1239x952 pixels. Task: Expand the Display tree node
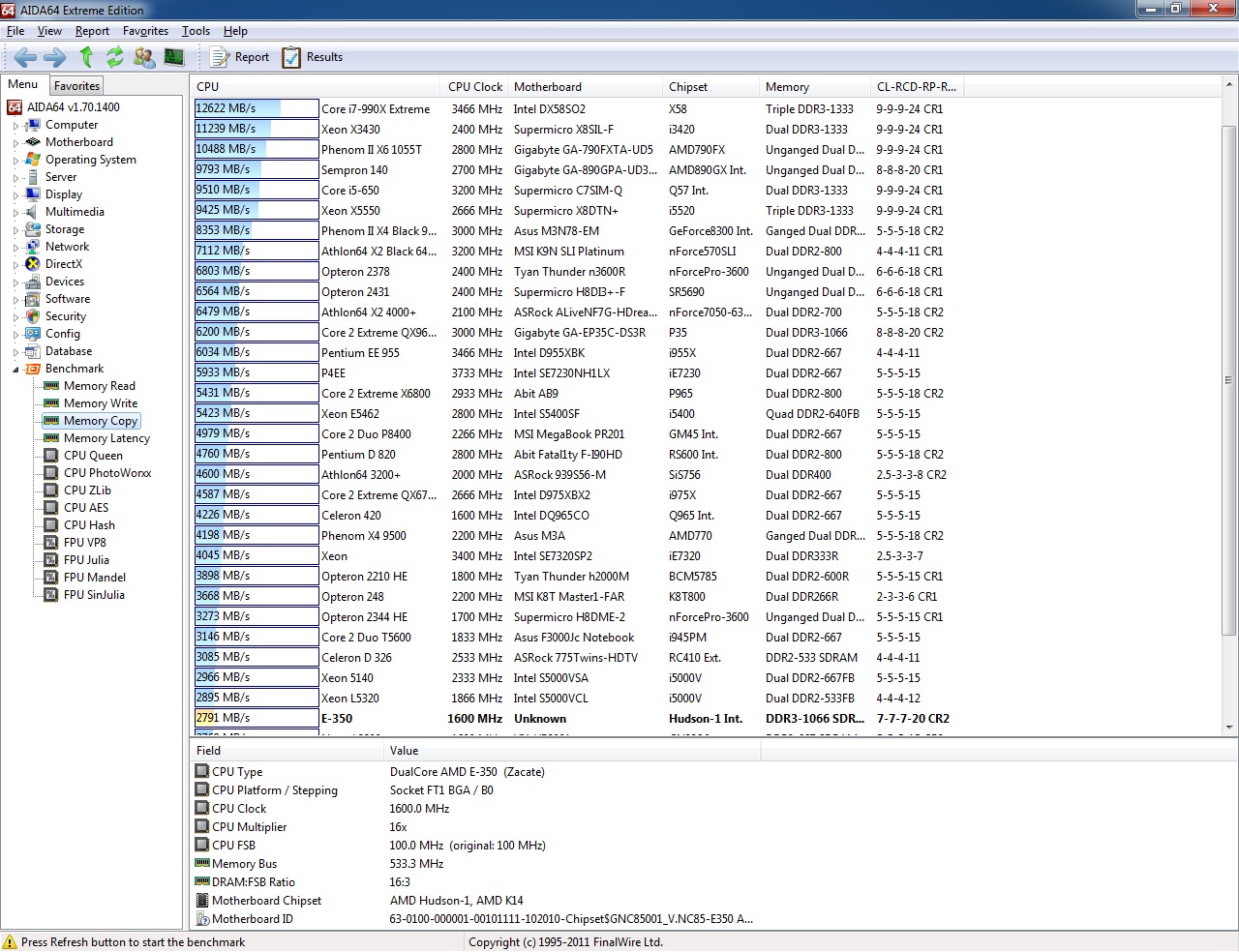pyautogui.click(x=15, y=195)
